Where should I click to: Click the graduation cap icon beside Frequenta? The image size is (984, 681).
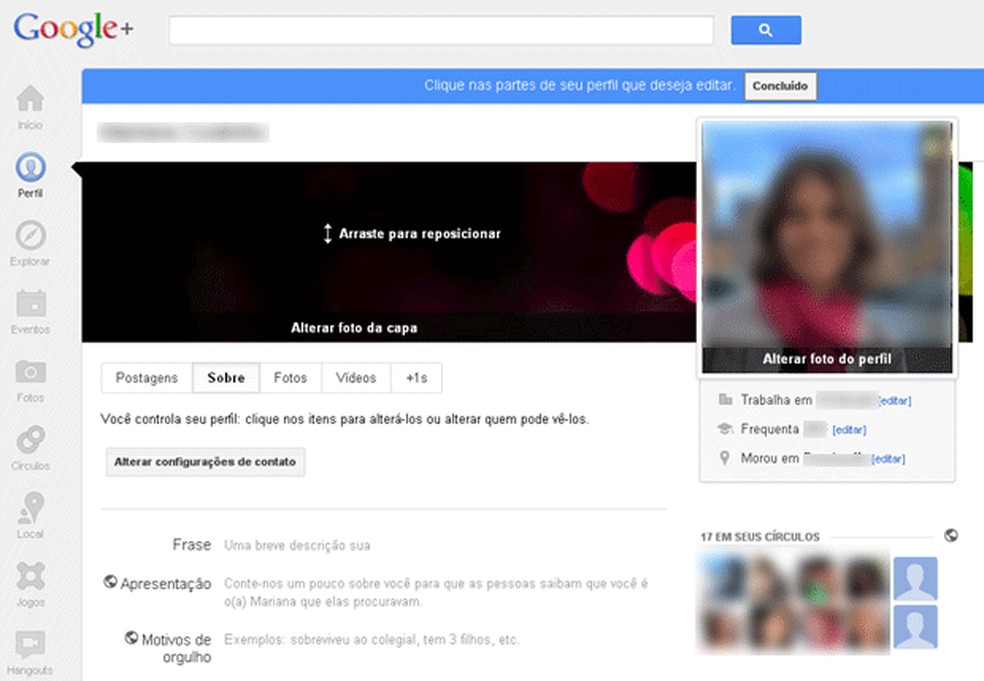[725, 429]
